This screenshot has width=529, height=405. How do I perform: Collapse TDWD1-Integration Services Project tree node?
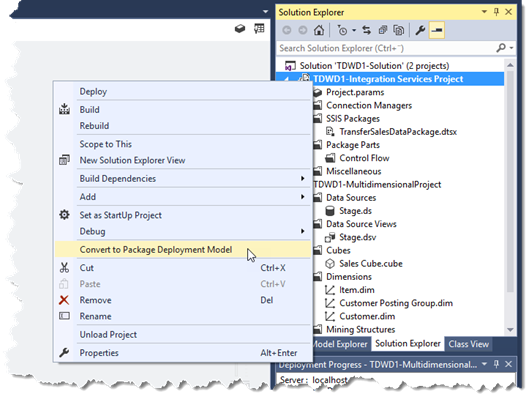point(286,80)
